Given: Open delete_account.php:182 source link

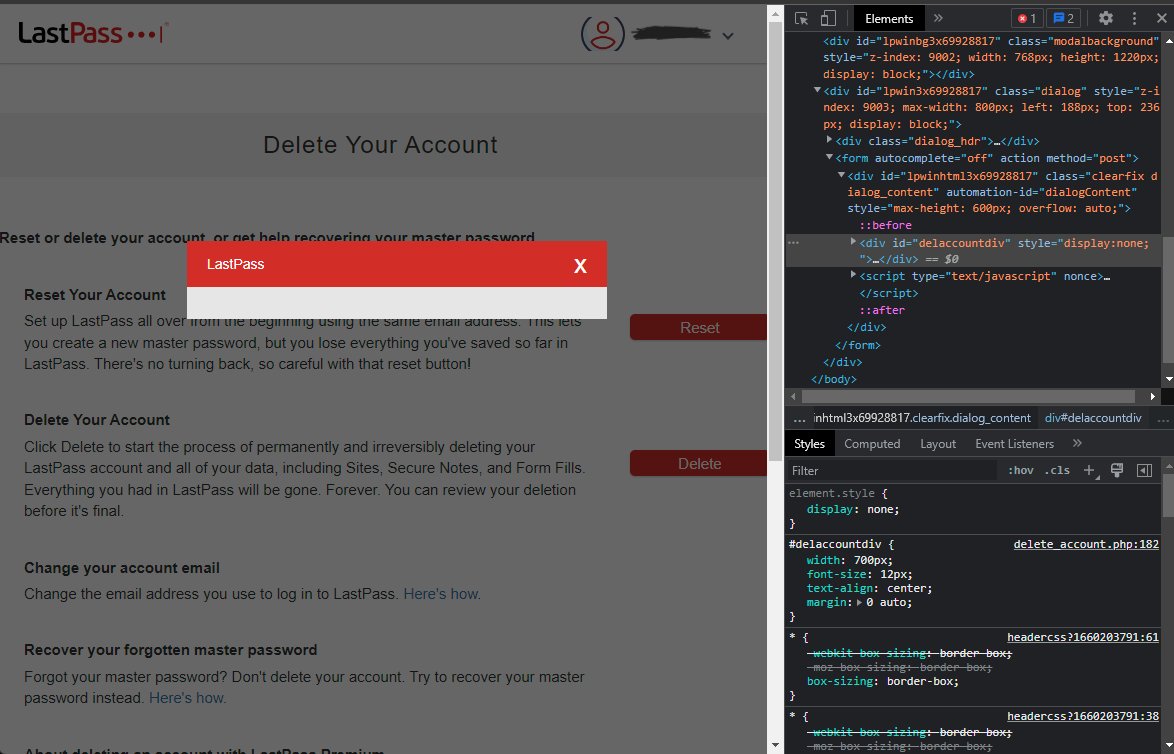Looking at the screenshot, I should coord(1086,544).
